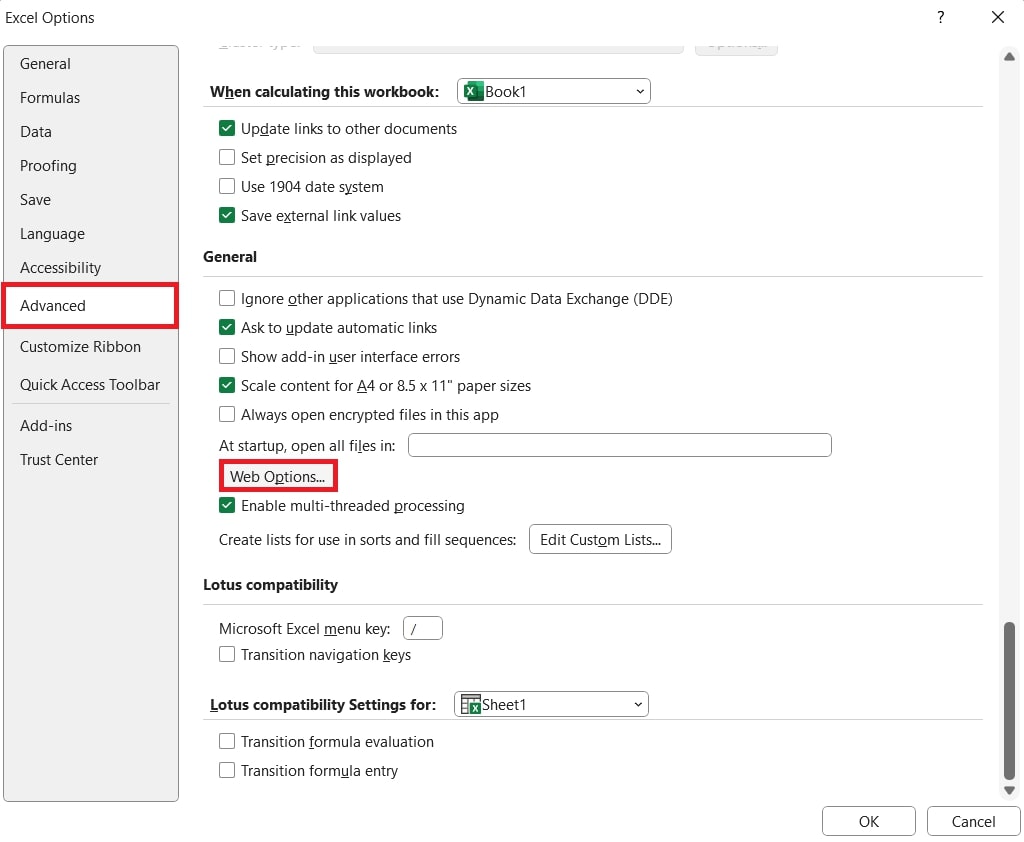The image size is (1024, 842).
Task: Enable Set precision as displayed
Action: (x=227, y=157)
